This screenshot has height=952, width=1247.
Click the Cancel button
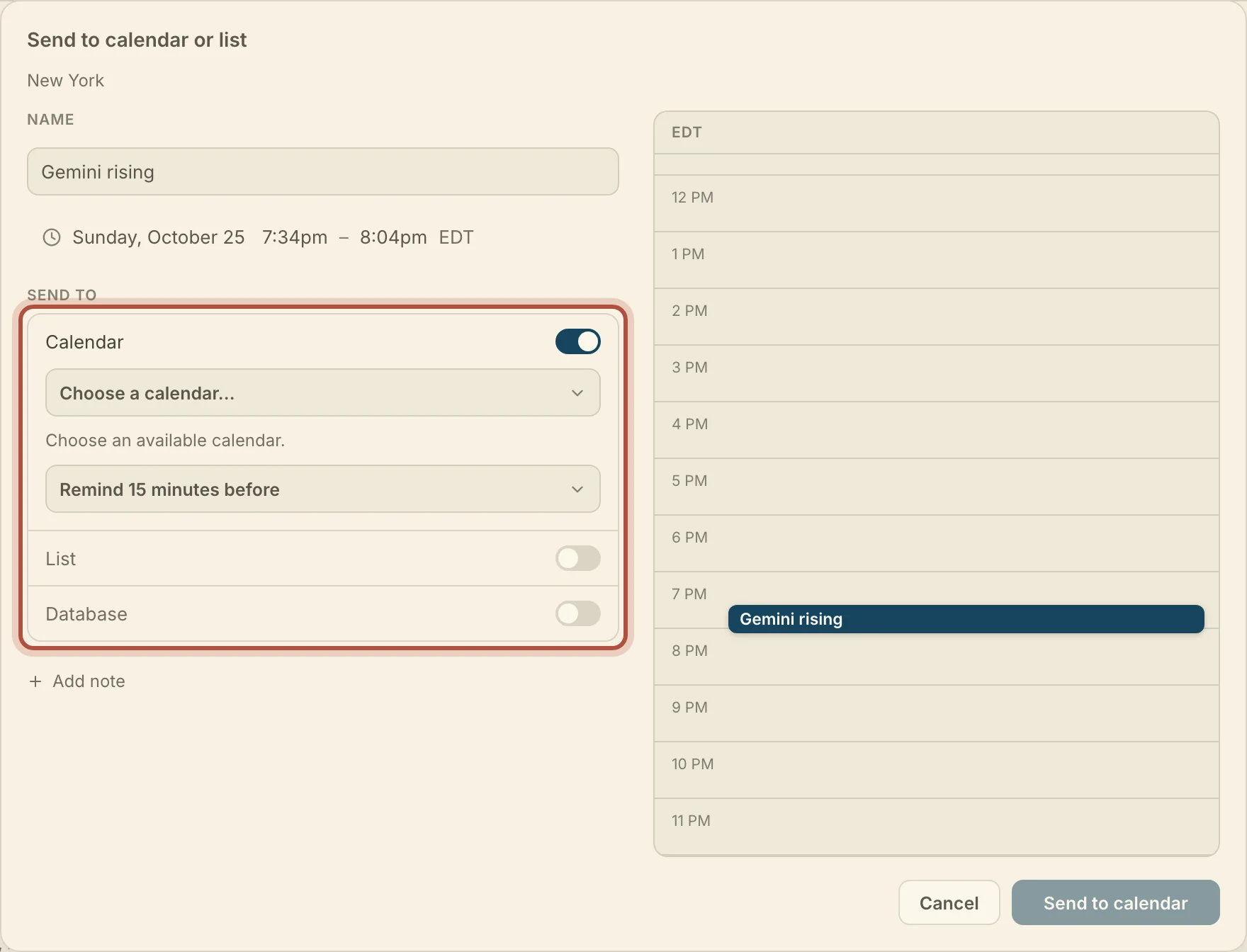tap(949, 902)
